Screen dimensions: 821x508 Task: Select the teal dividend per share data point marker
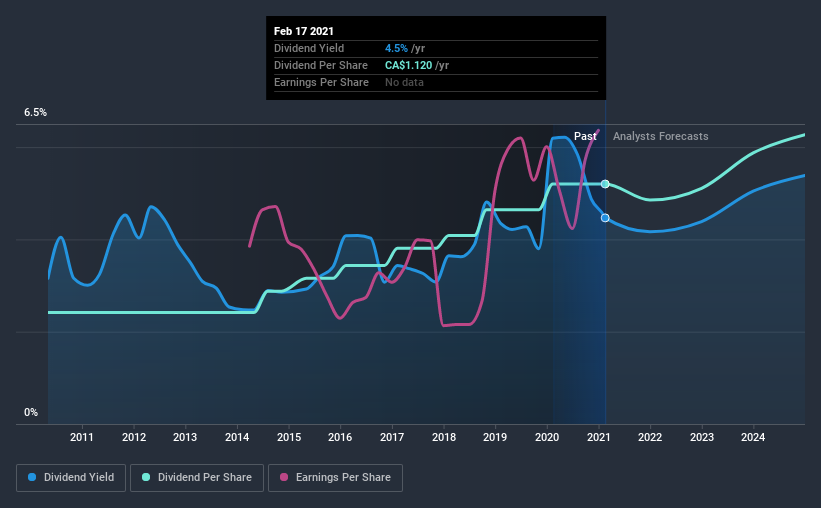click(x=605, y=184)
